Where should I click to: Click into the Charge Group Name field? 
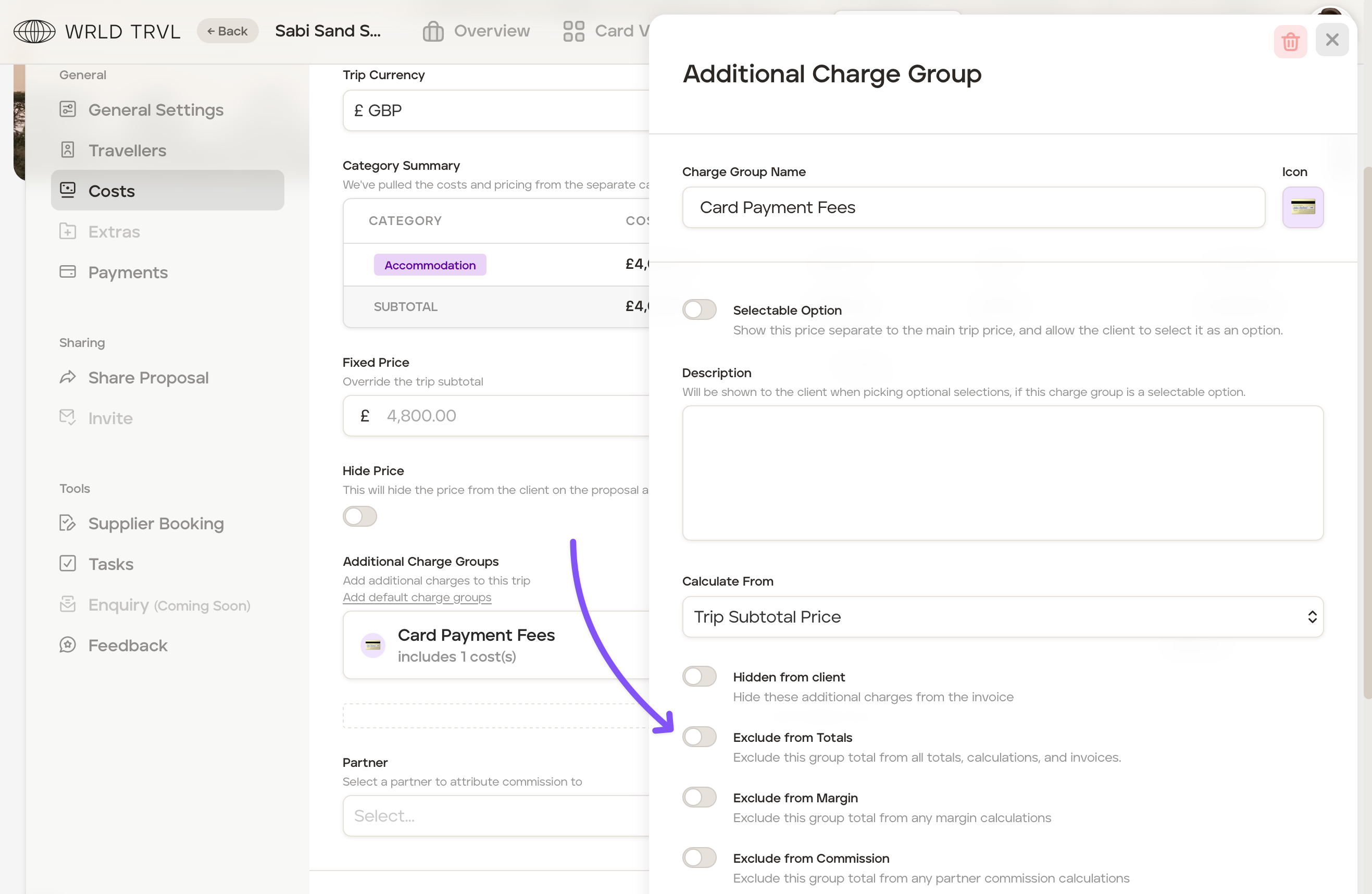[x=973, y=207]
